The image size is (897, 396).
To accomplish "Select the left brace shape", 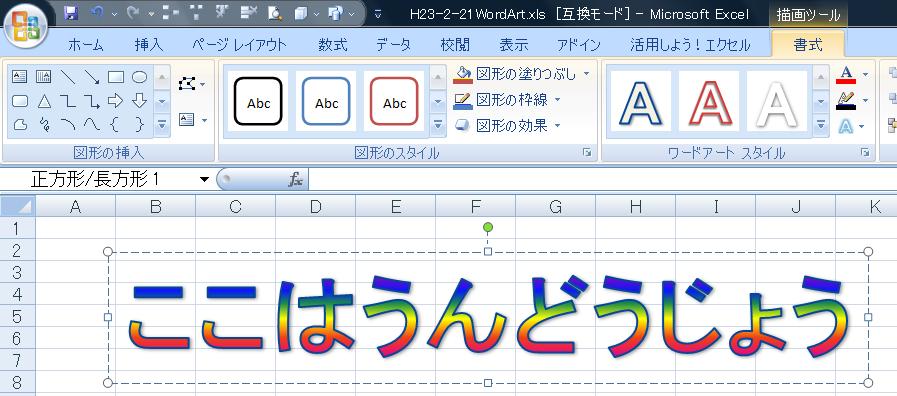I will 116,124.
